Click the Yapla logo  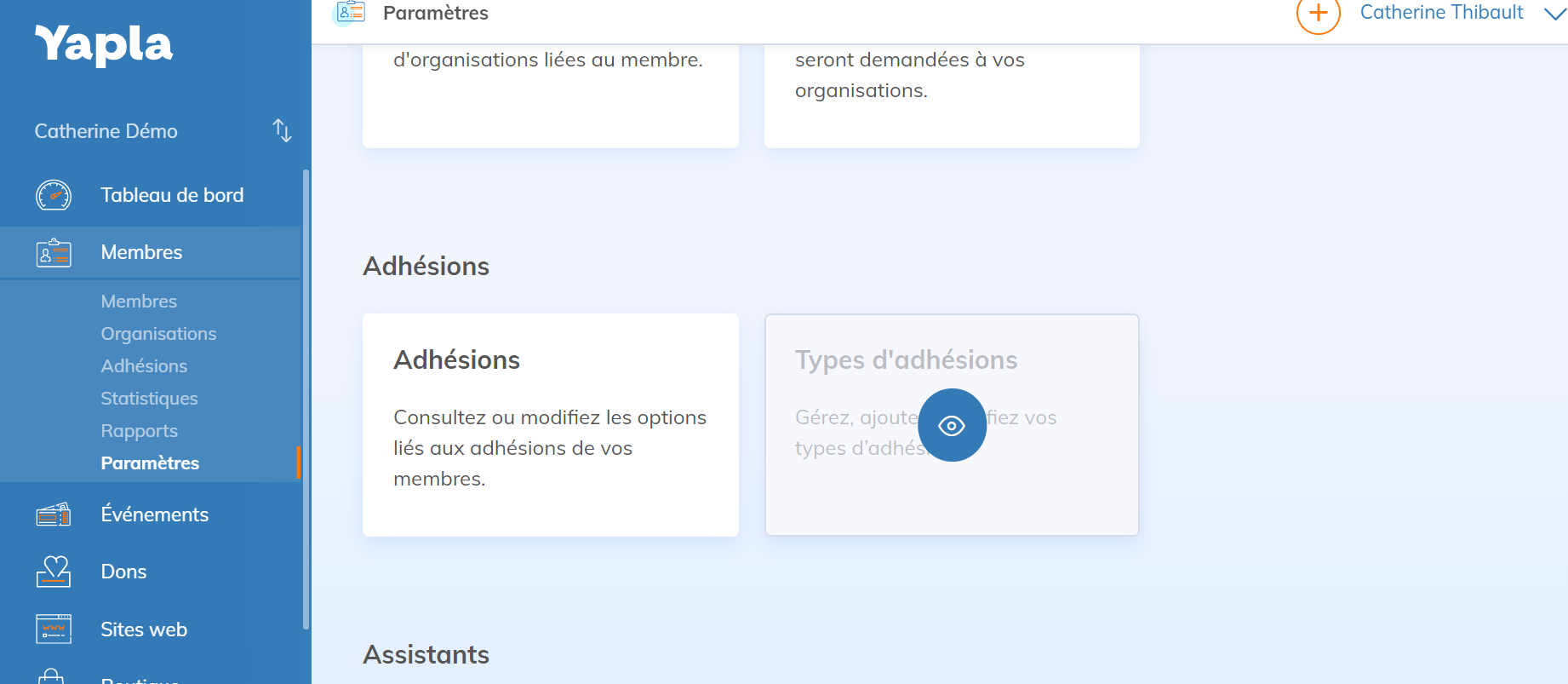pyautogui.click(x=103, y=44)
